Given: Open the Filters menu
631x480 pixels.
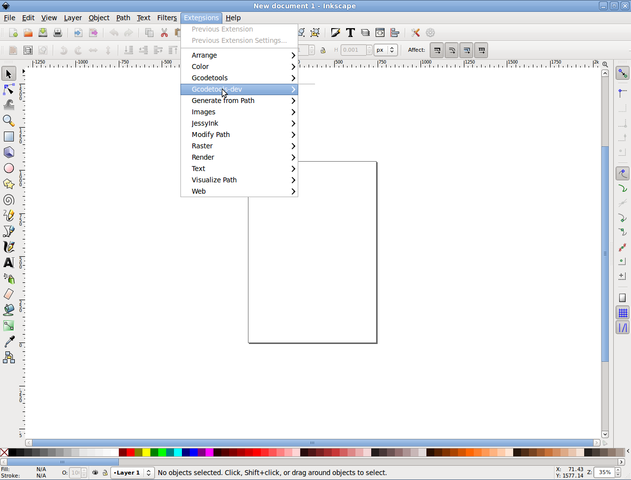Looking at the screenshot, I should pos(167,18).
